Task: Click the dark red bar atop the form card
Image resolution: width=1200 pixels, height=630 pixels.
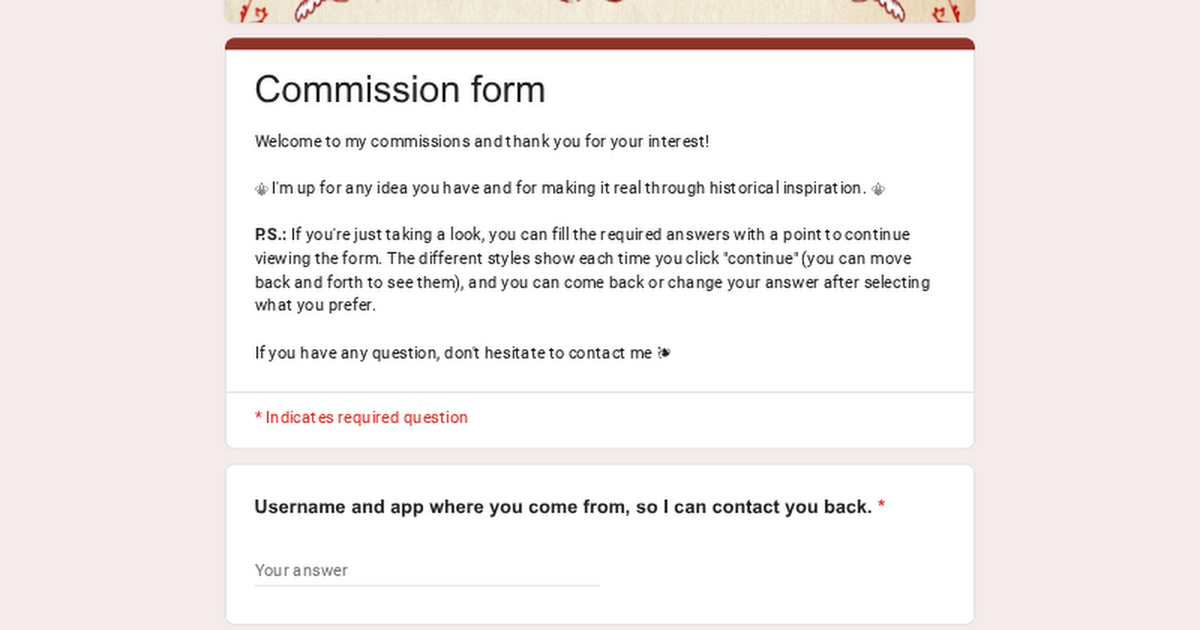Action: point(600,43)
